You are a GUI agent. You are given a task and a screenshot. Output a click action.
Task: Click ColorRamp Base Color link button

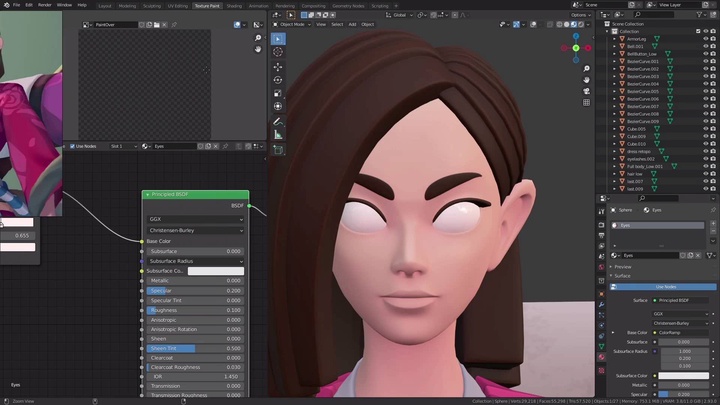coord(681,332)
